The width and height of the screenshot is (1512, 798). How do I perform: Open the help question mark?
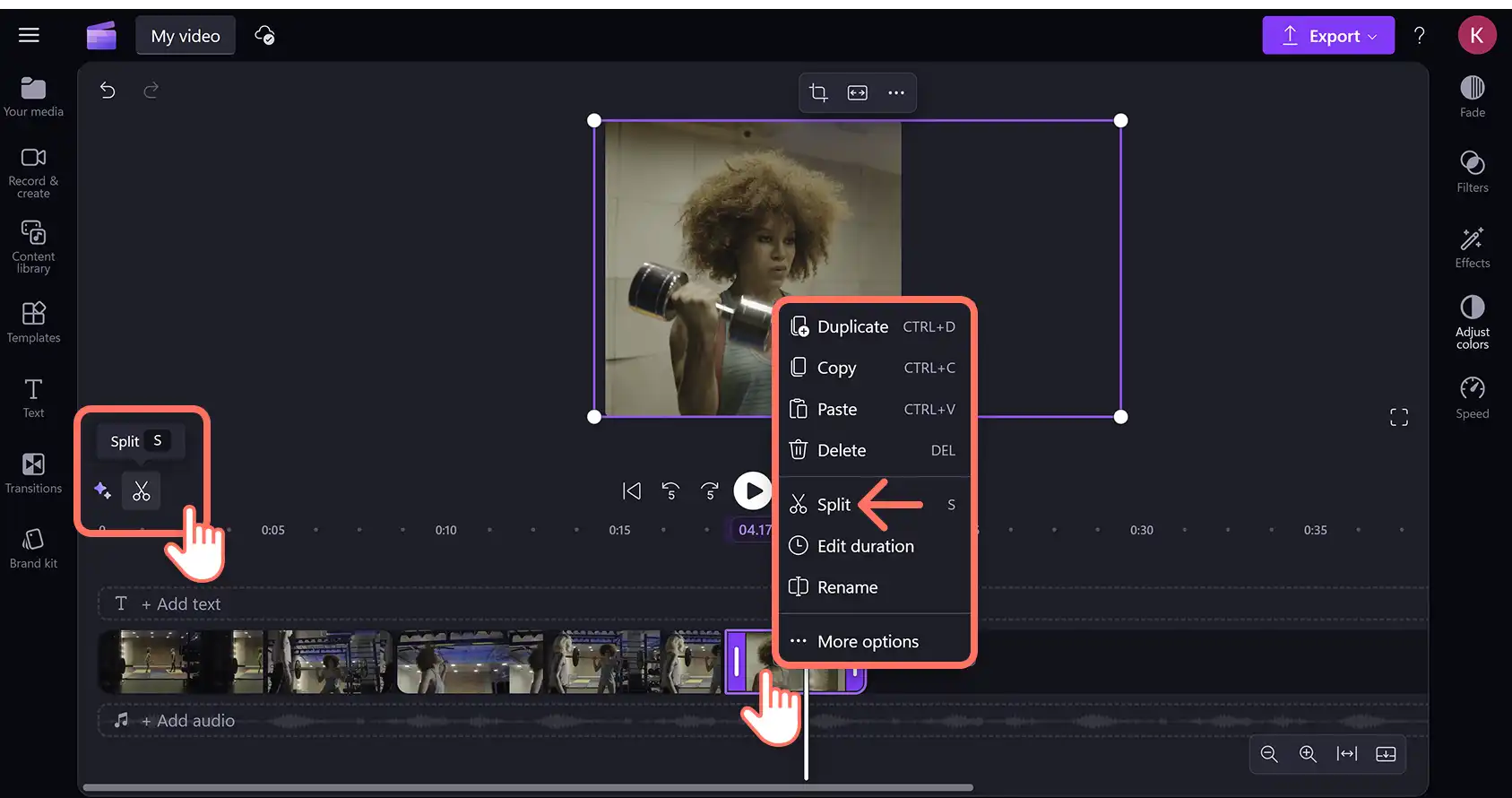click(x=1420, y=35)
